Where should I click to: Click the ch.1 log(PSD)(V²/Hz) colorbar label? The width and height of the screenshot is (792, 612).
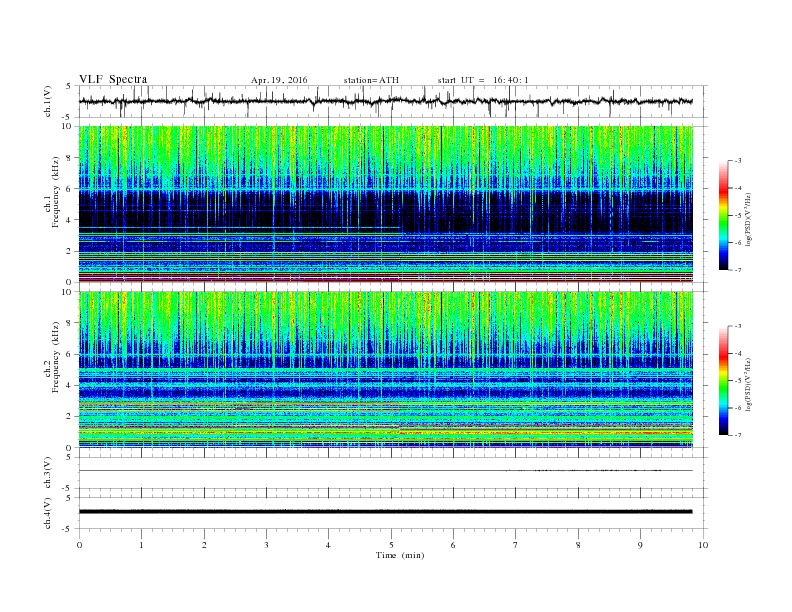[x=749, y=219]
